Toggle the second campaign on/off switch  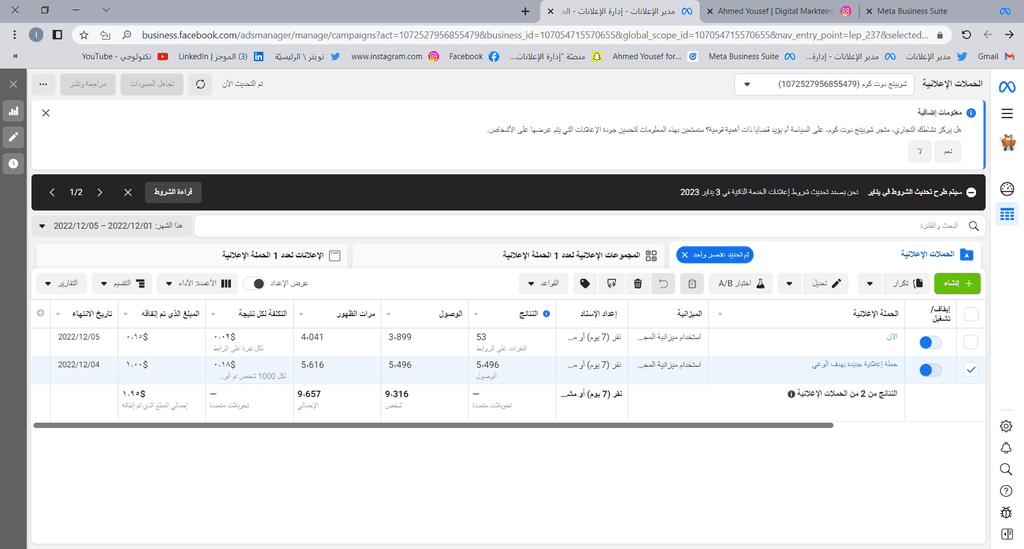coord(930,370)
